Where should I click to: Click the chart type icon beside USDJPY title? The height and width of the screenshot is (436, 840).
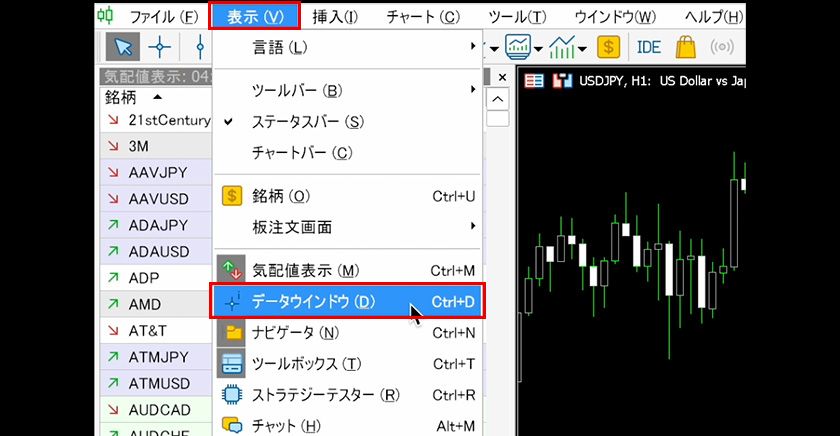[563, 80]
